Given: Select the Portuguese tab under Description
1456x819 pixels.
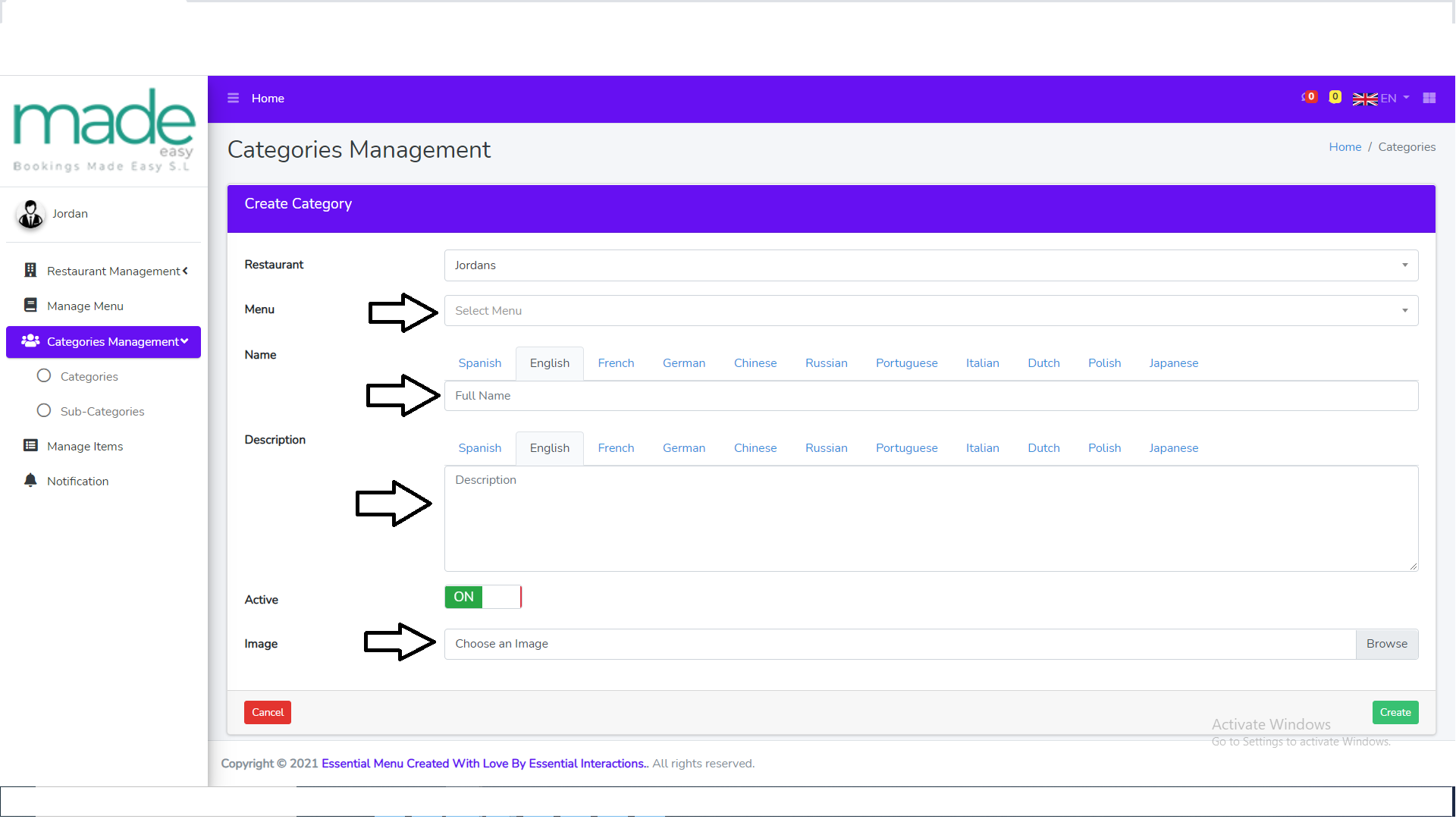Looking at the screenshot, I should pos(907,448).
